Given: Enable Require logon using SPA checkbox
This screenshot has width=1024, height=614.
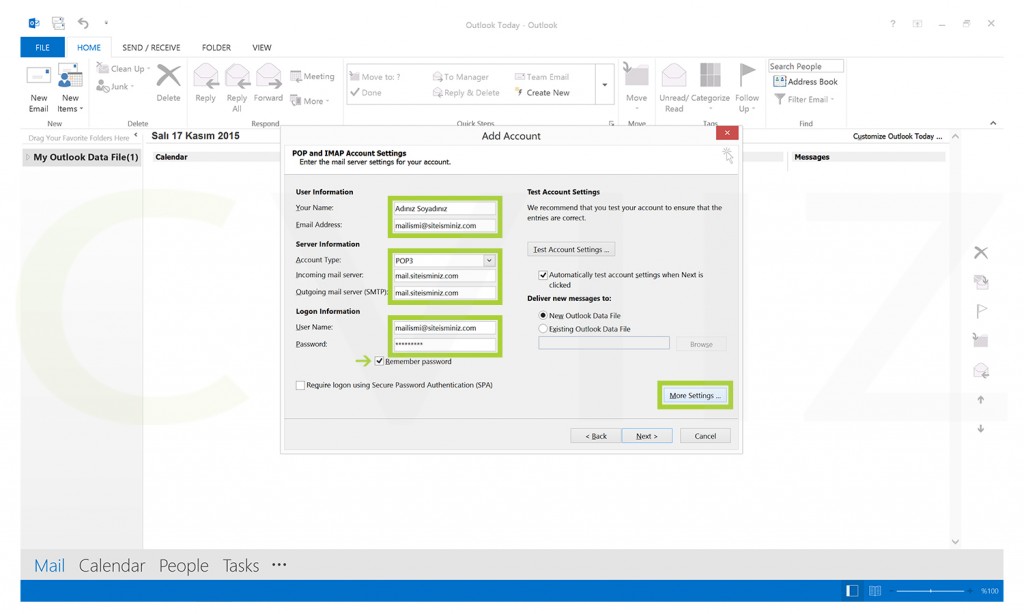Looking at the screenshot, I should click(x=300, y=385).
